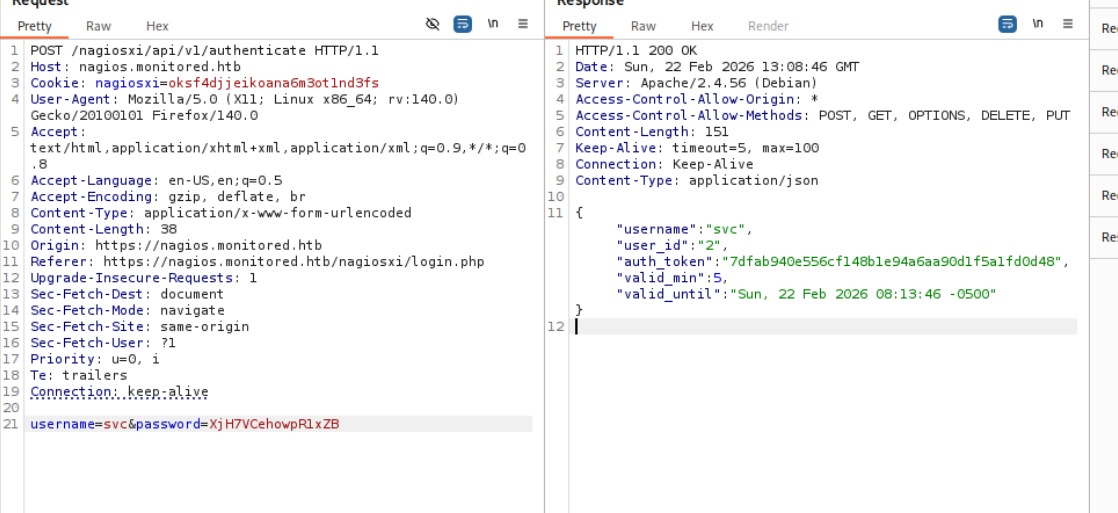Screen dimensions: 1118x513
Task: Switch the response to the Render tab
Action: pyautogui.click(x=768, y=26)
